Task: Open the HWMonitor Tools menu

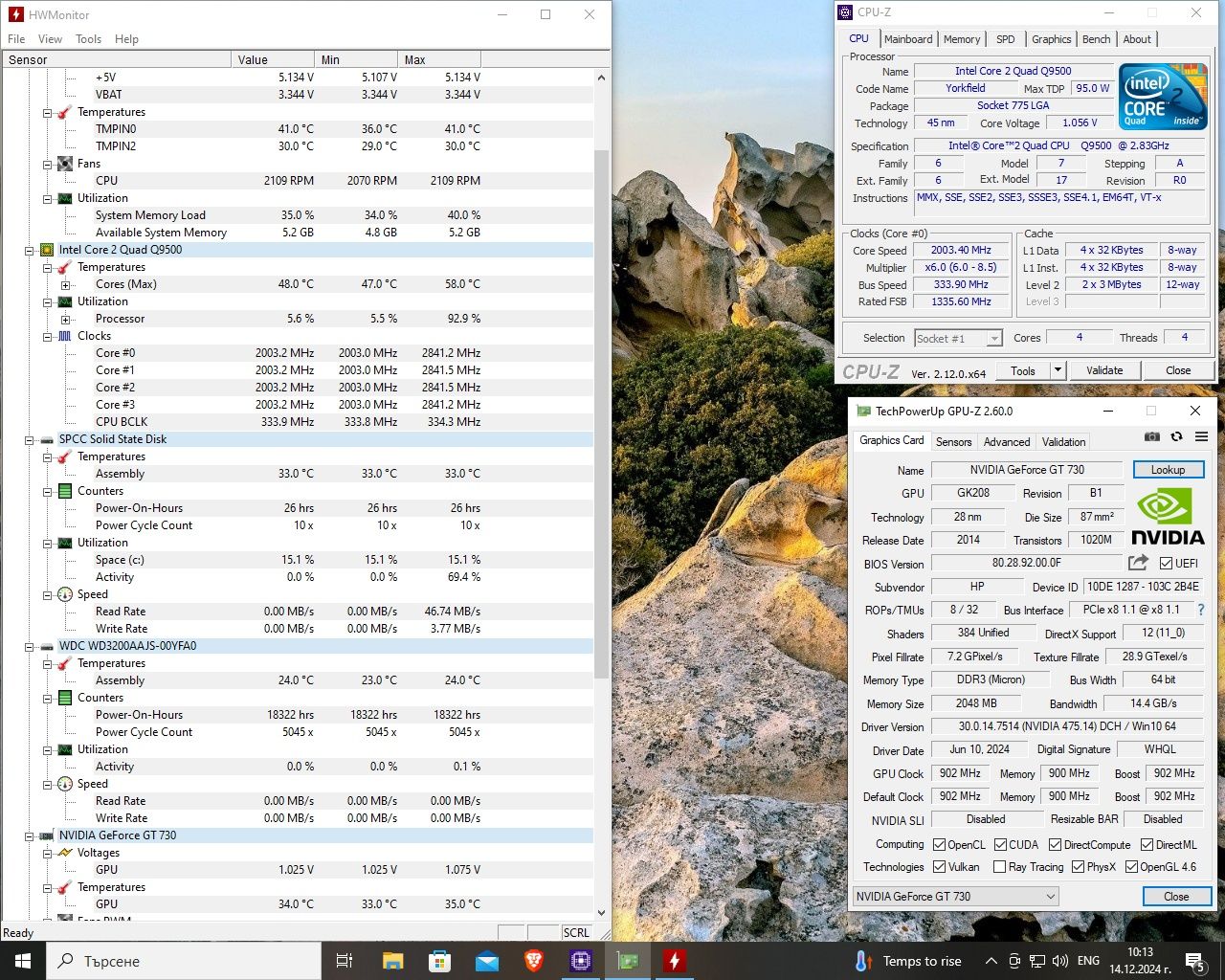Action: click(x=88, y=39)
